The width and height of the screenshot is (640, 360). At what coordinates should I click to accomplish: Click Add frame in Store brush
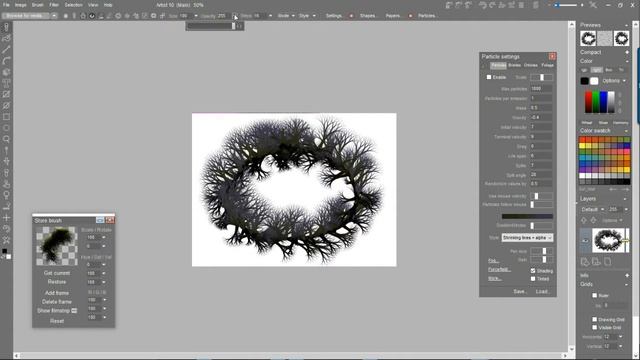click(57, 293)
